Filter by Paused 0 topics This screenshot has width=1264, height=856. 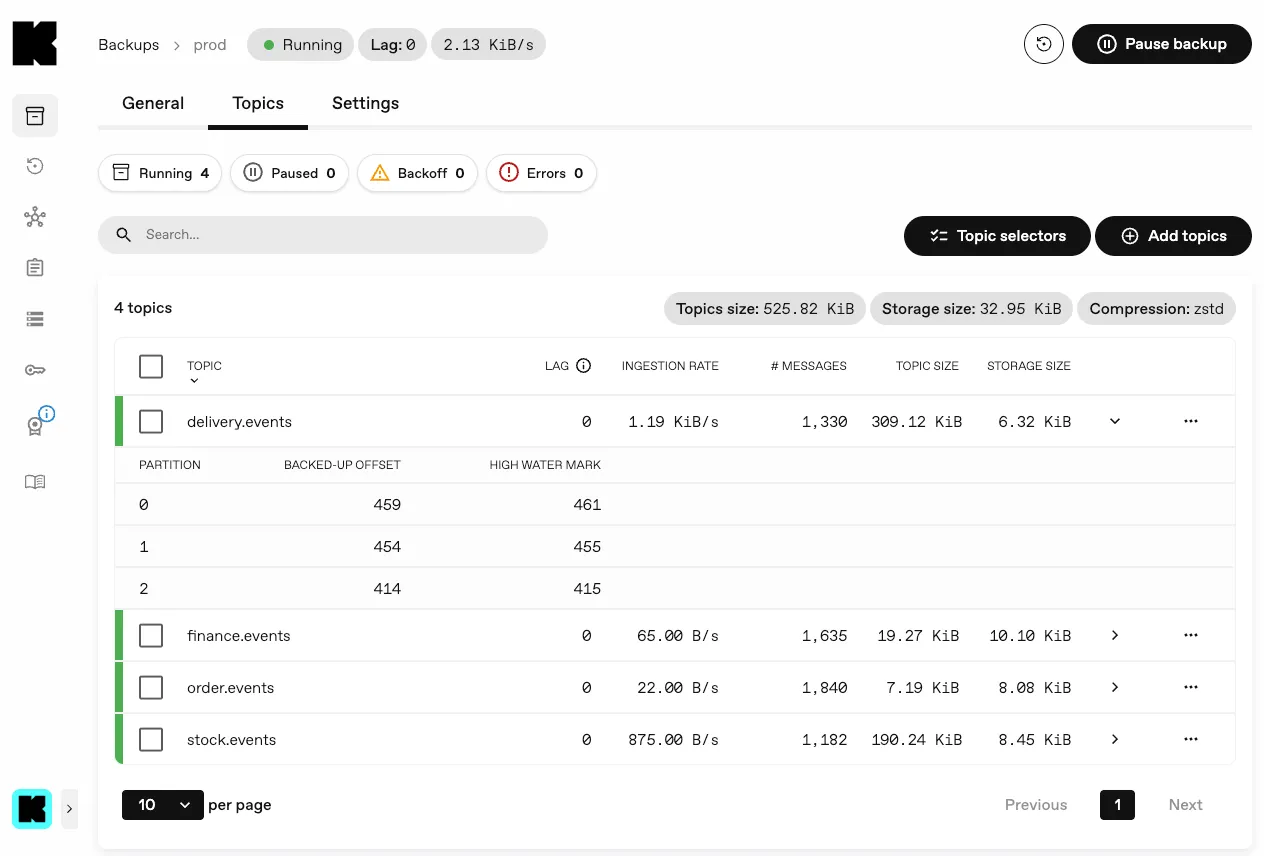click(x=289, y=173)
